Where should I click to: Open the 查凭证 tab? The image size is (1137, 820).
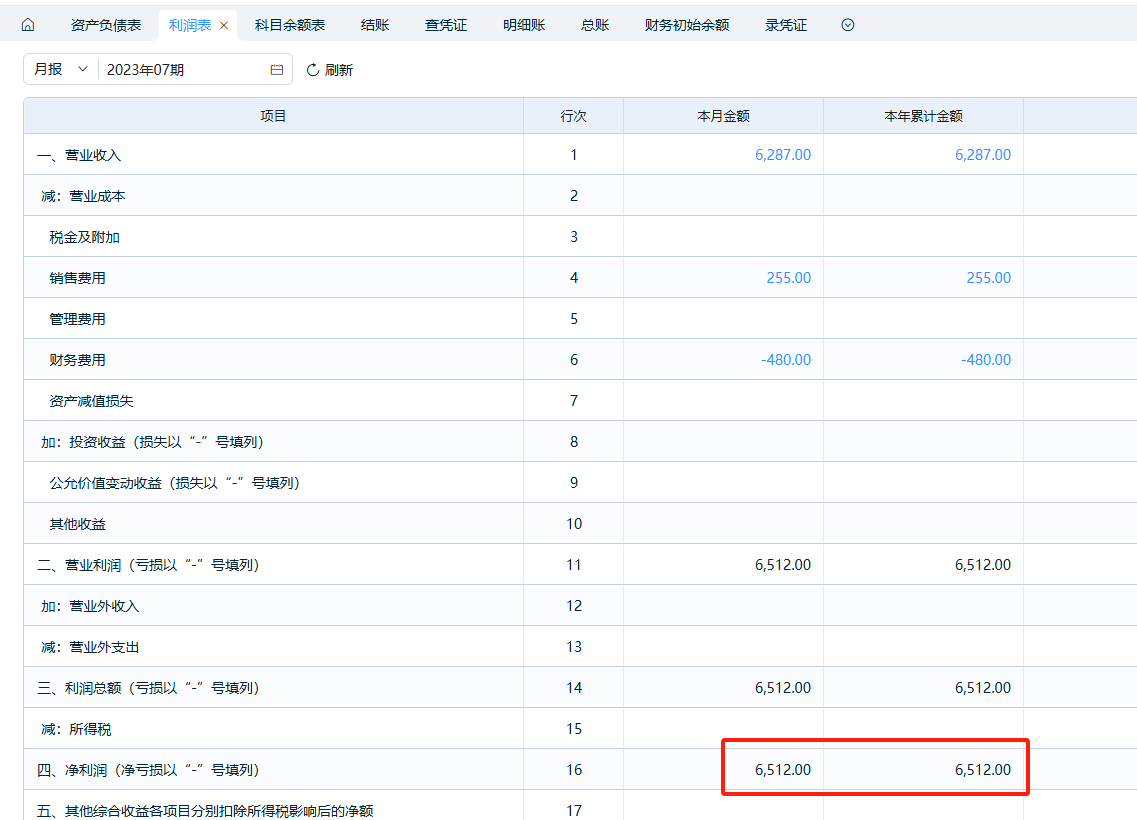click(446, 25)
